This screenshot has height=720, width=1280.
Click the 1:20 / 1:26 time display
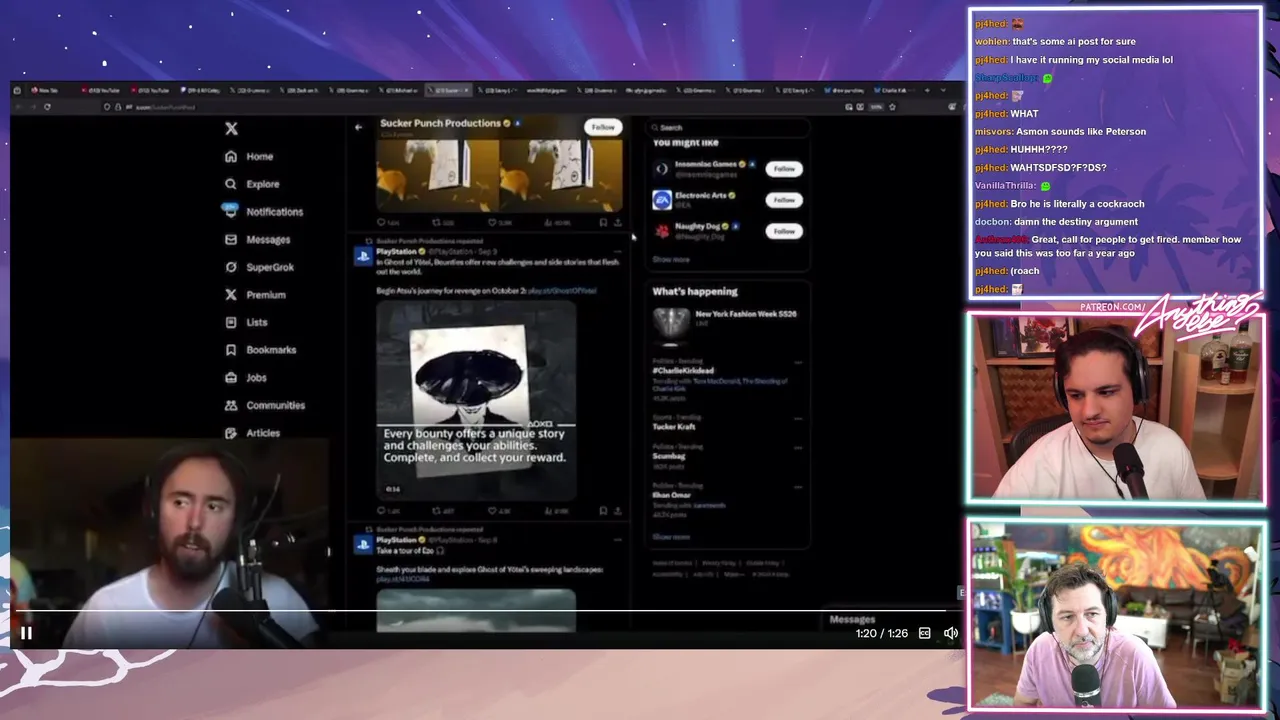point(881,633)
